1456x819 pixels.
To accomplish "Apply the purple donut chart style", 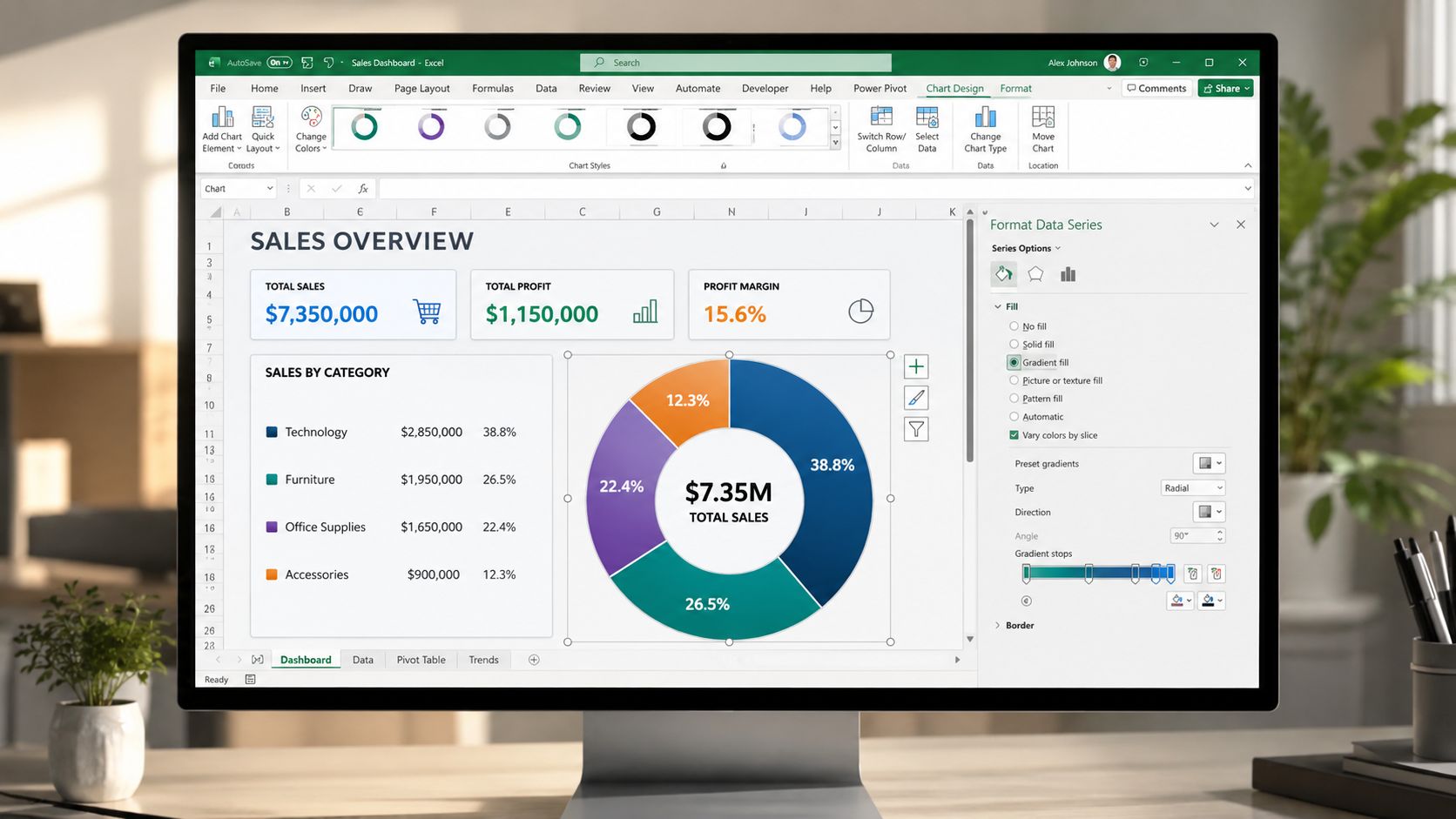I will pyautogui.click(x=431, y=127).
